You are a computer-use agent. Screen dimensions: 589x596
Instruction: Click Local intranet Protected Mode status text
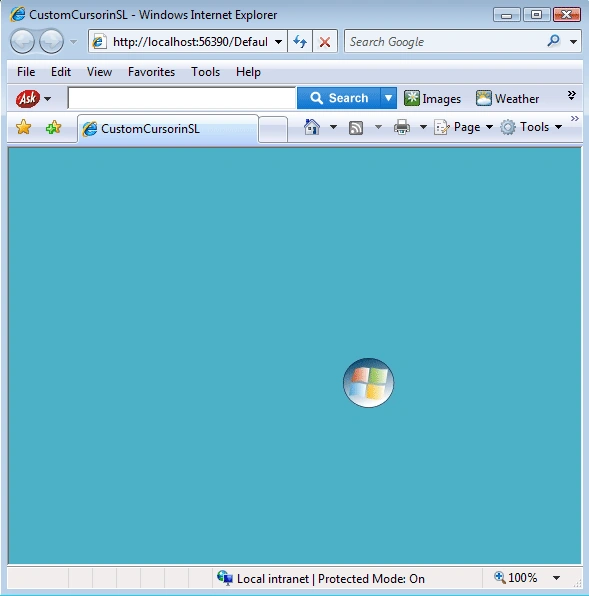(331, 579)
